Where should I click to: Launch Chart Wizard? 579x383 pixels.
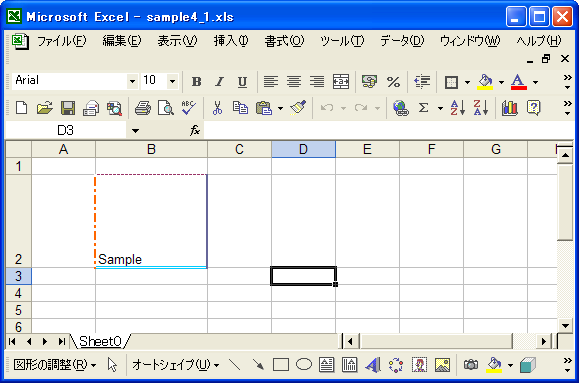(510, 108)
